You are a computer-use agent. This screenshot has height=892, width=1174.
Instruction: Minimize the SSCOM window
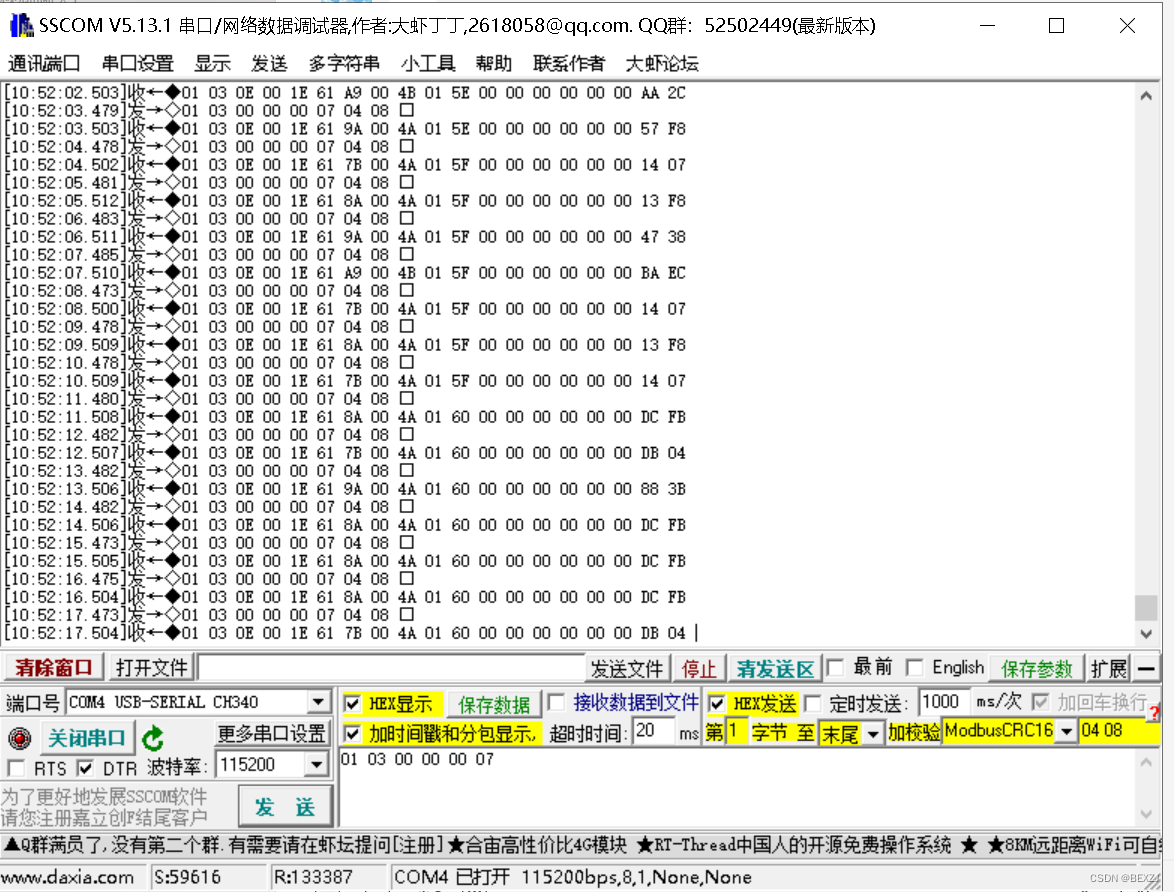[x=988, y=25]
